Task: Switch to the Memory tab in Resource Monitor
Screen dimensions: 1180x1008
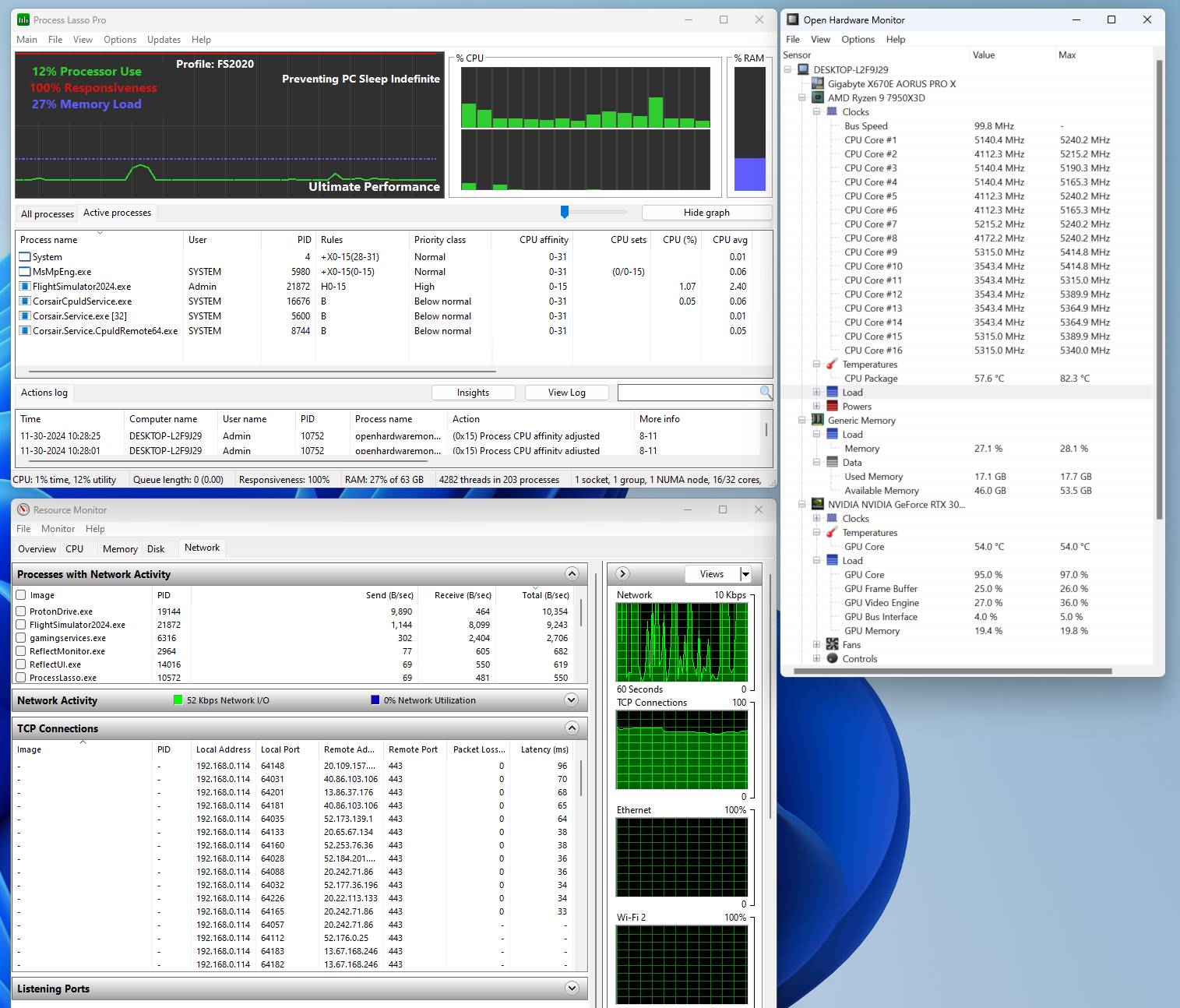Action: click(x=119, y=548)
